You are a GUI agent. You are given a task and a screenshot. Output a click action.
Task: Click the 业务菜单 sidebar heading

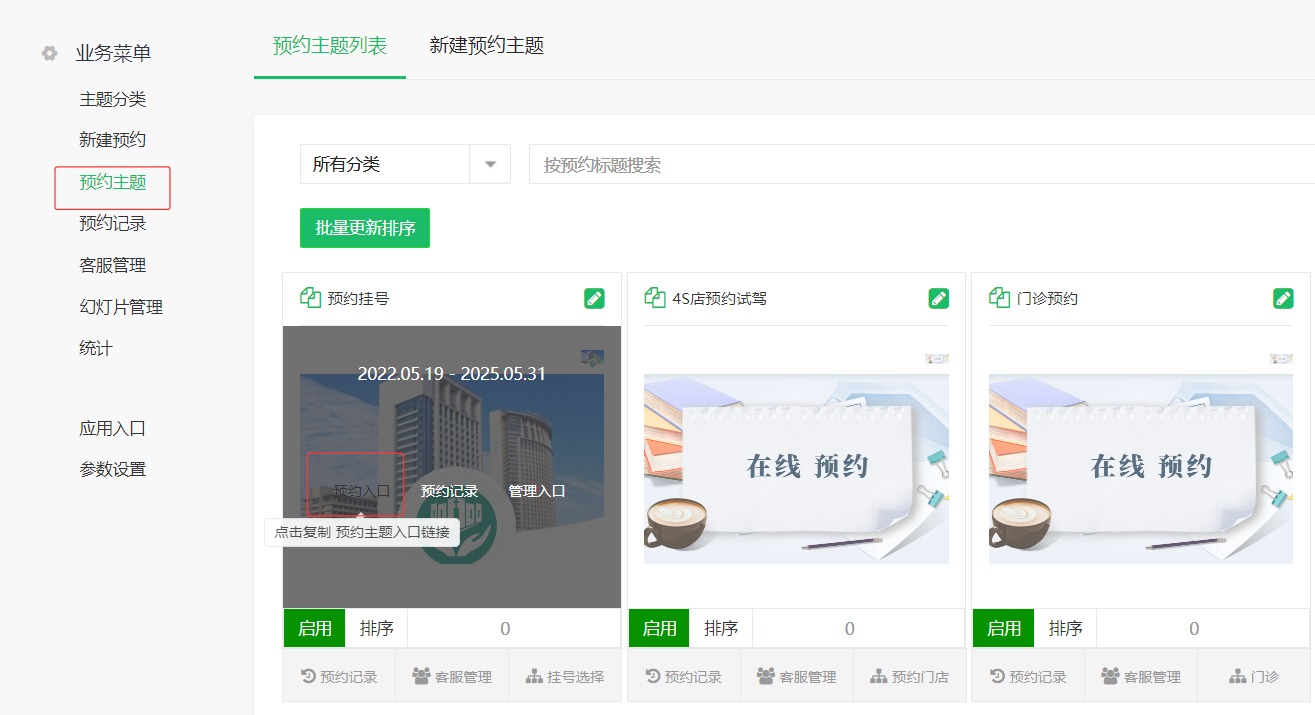click(113, 53)
